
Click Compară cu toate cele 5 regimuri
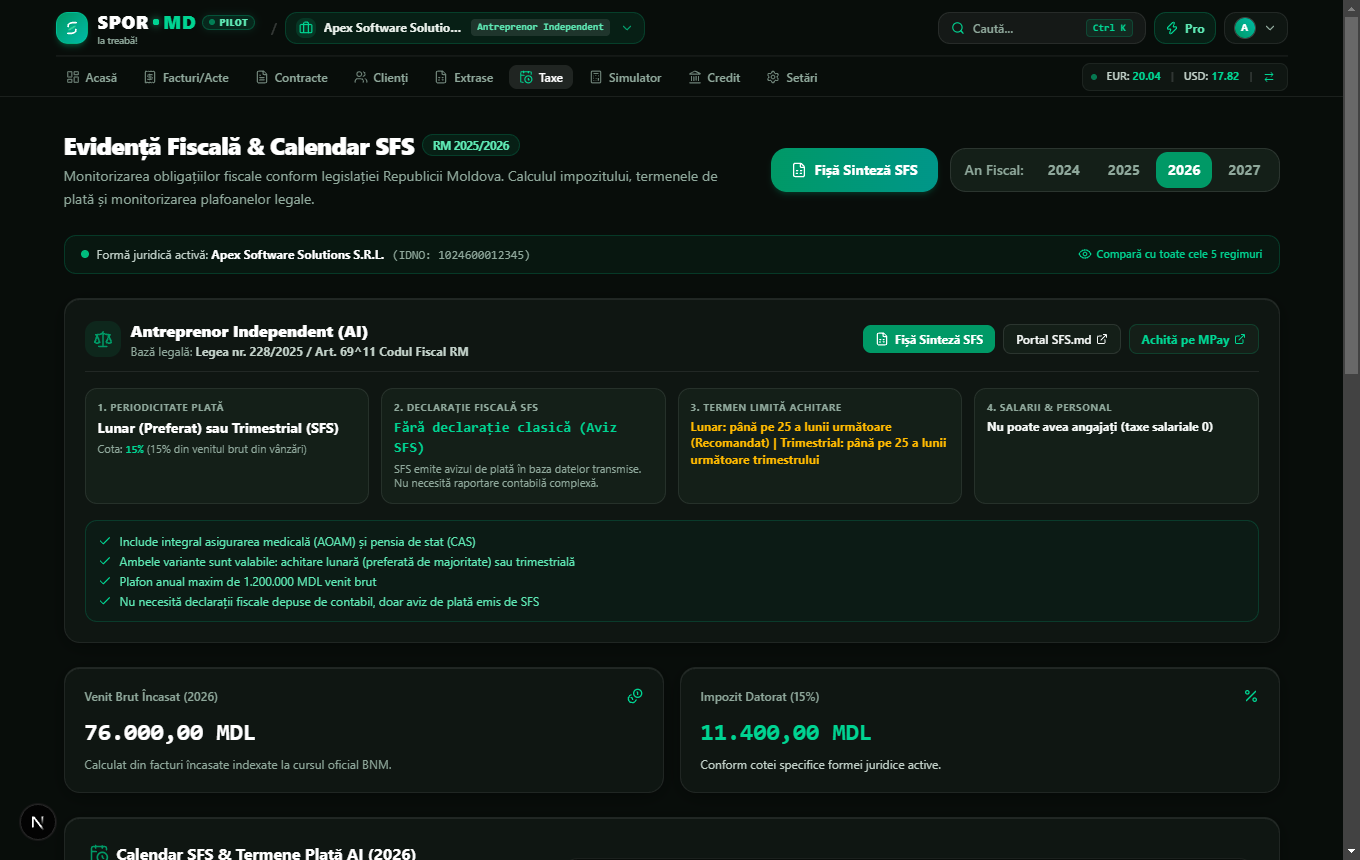pyautogui.click(x=1170, y=254)
